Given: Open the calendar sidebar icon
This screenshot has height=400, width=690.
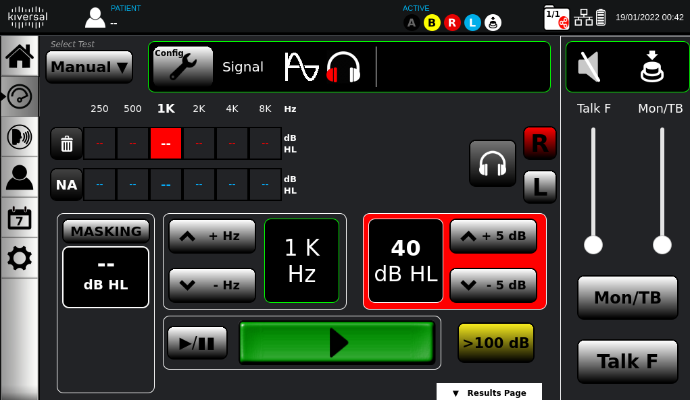Looking at the screenshot, I should tap(19, 218).
